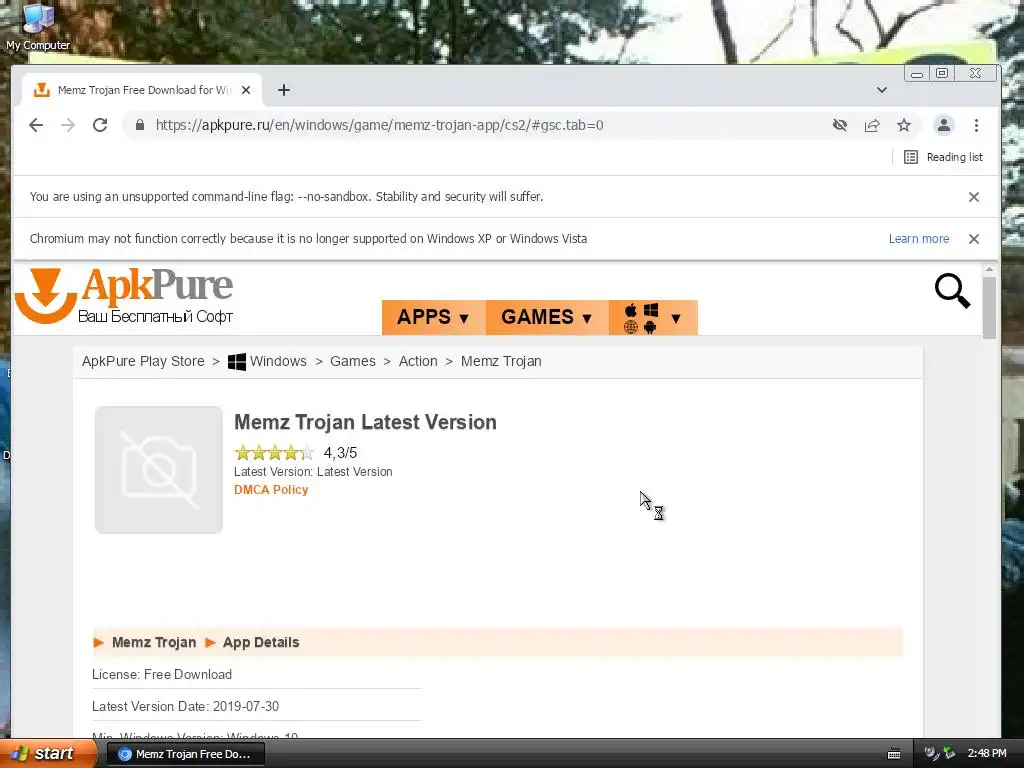Click the forward navigation arrow
Image resolution: width=1024 pixels, height=768 pixels.
[x=68, y=125]
